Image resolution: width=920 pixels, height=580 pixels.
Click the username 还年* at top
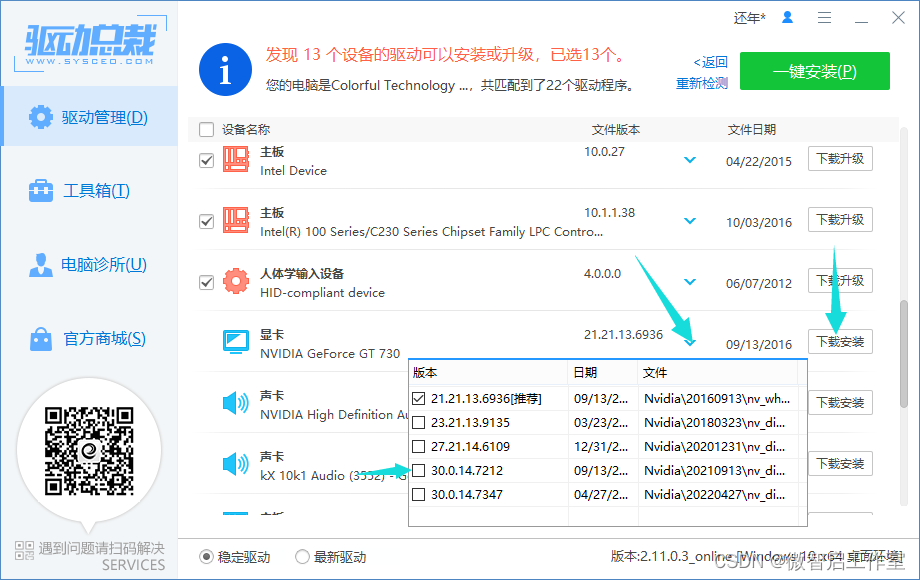(x=749, y=18)
